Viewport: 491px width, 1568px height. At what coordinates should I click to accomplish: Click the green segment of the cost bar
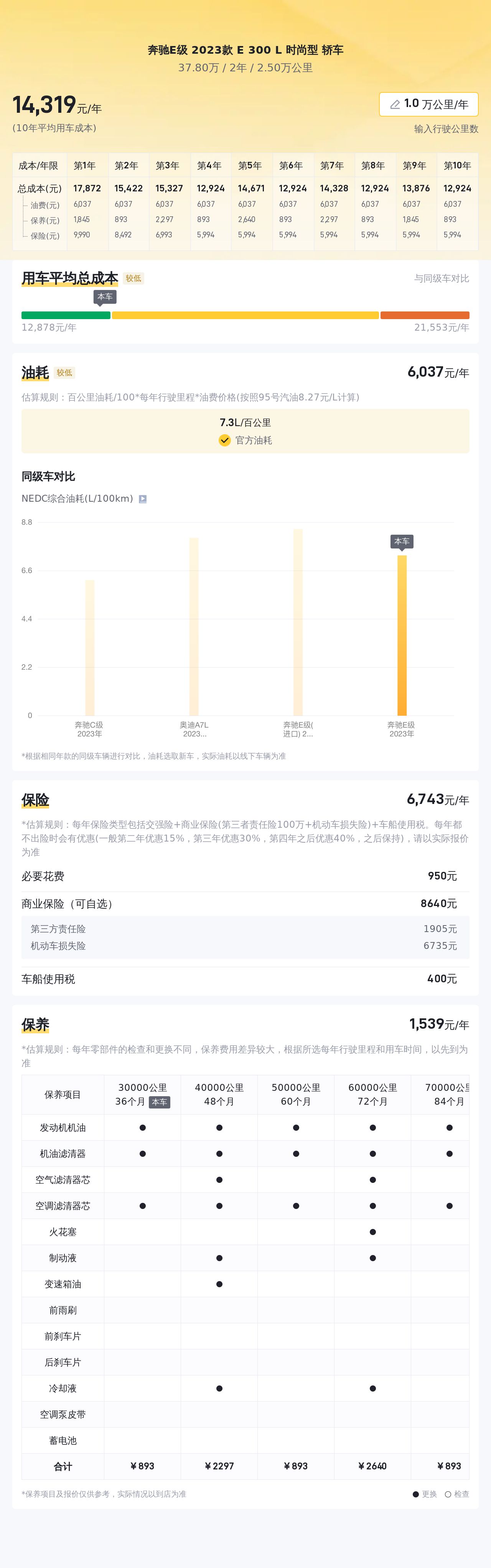[66, 315]
